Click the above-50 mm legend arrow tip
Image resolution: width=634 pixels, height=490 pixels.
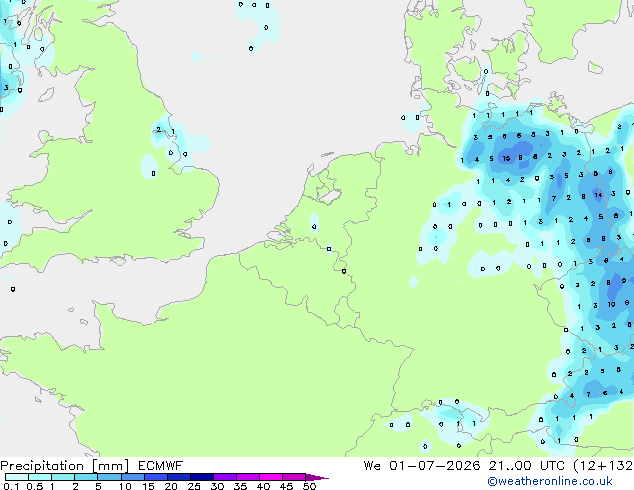[x=317, y=477]
